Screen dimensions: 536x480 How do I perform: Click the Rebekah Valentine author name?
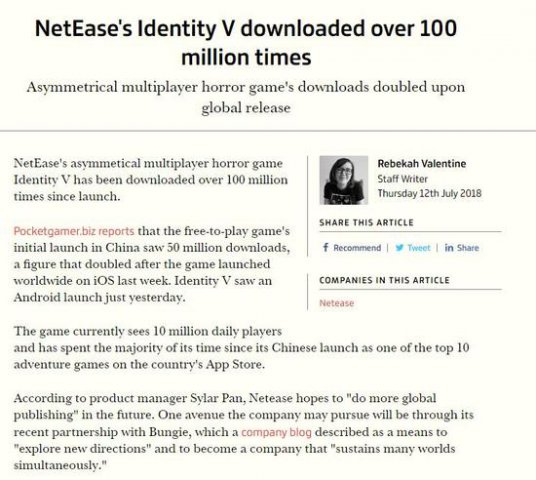(421, 164)
